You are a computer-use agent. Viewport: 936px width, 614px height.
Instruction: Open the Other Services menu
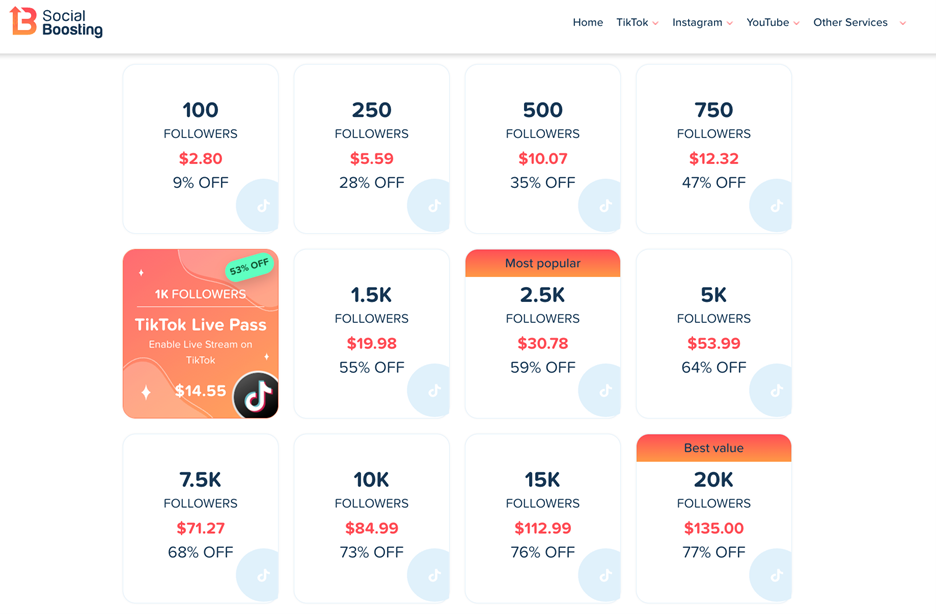point(859,22)
